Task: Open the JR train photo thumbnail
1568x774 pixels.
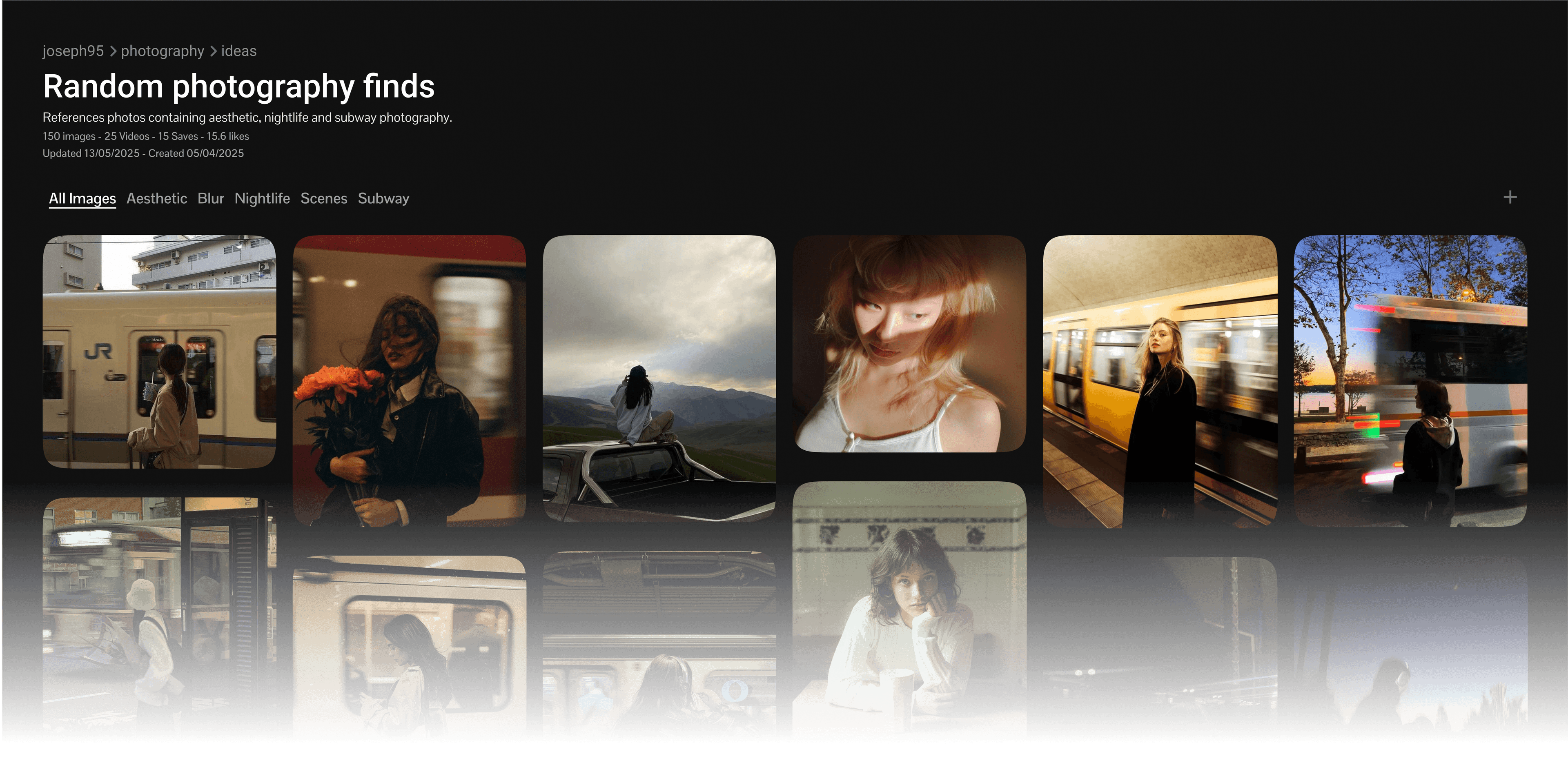Action: 160,352
